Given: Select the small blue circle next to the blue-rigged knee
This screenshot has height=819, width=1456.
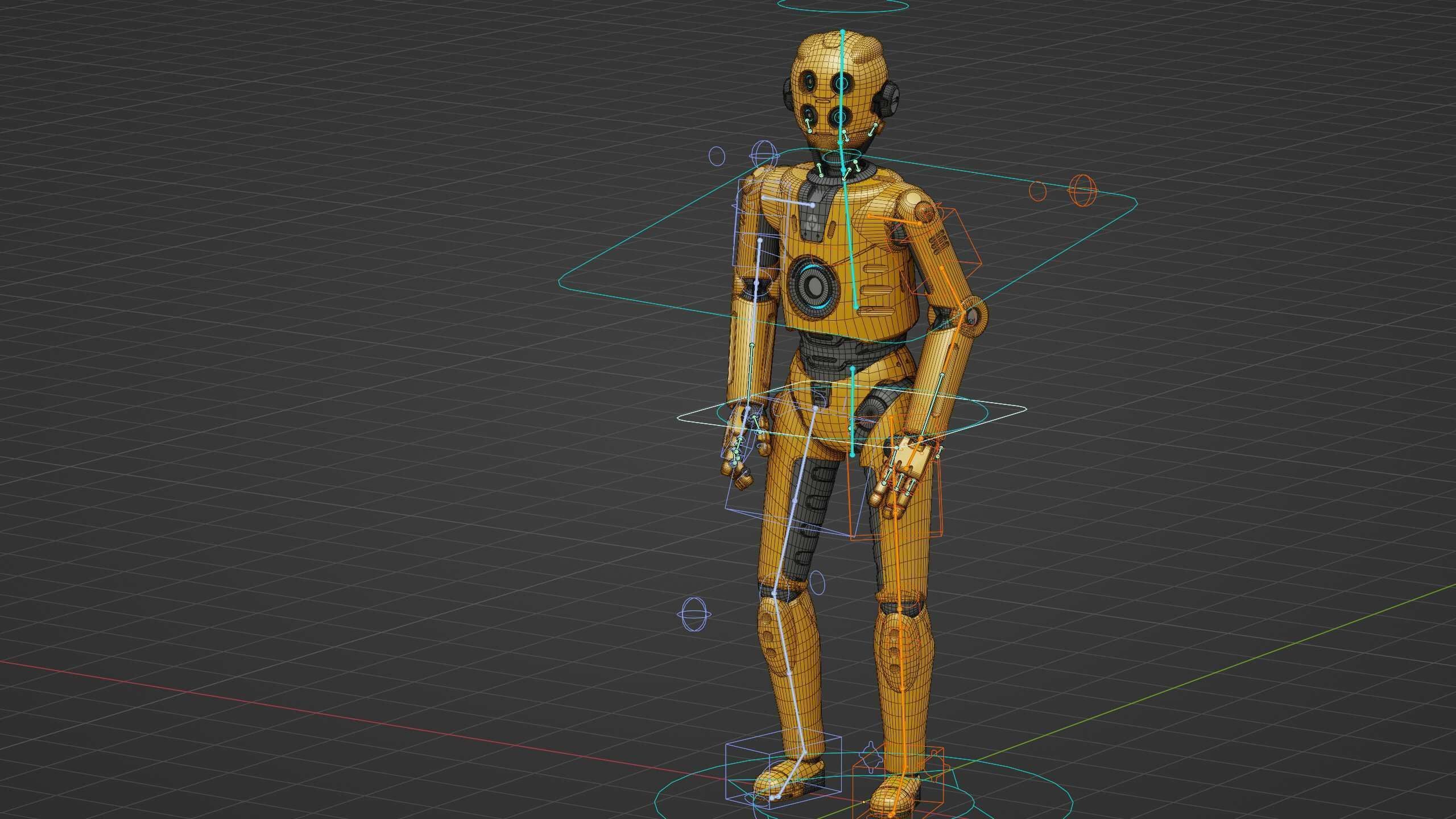Looking at the screenshot, I should coord(816,582).
